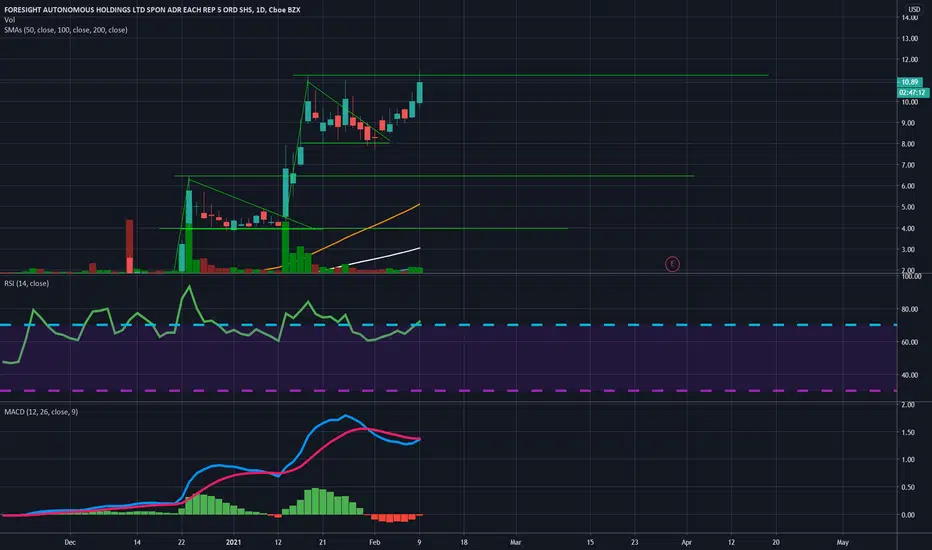Click the 2021 date label

pos(234,542)
